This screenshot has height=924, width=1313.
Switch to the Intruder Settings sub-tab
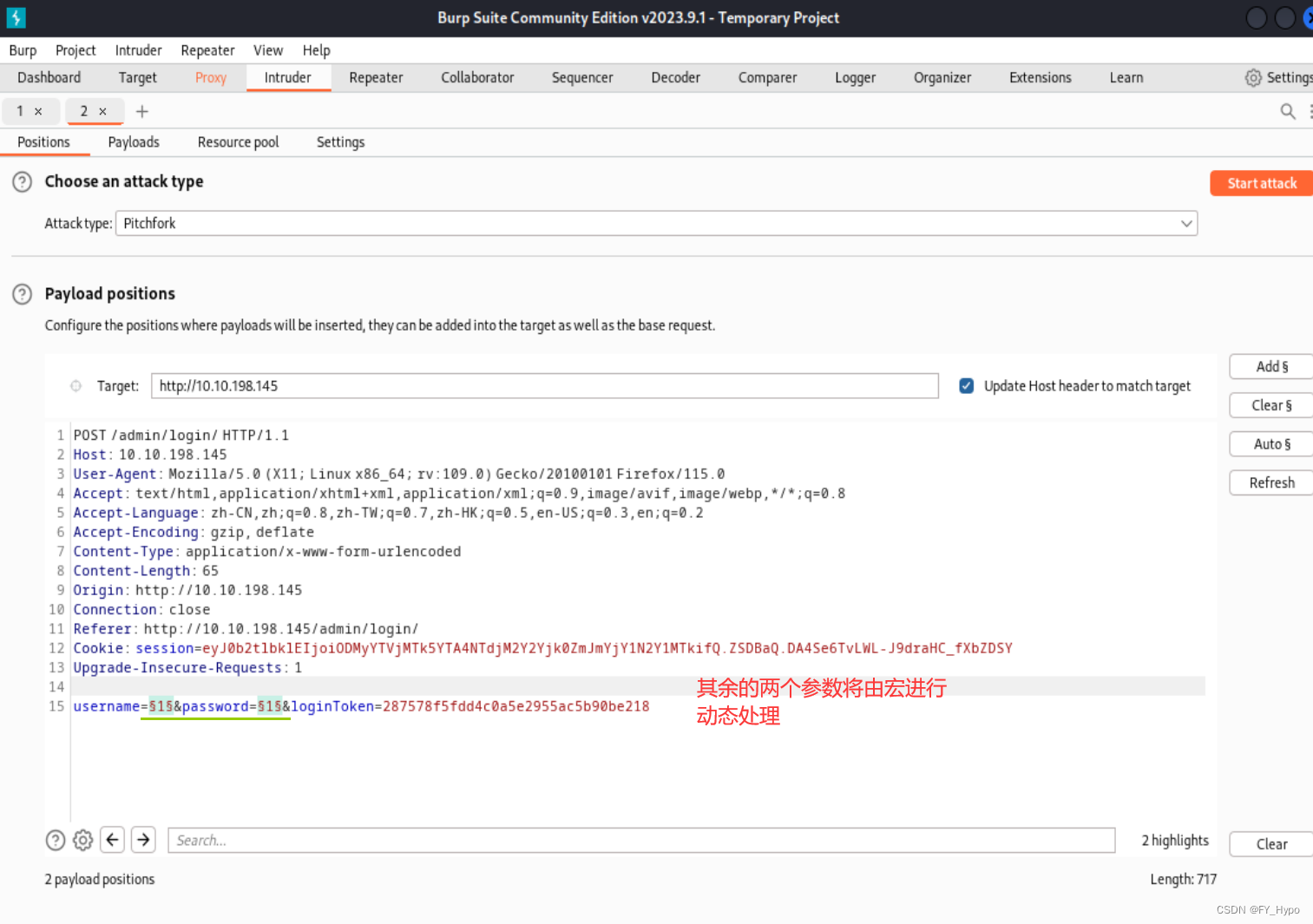[x=340, y=142]
